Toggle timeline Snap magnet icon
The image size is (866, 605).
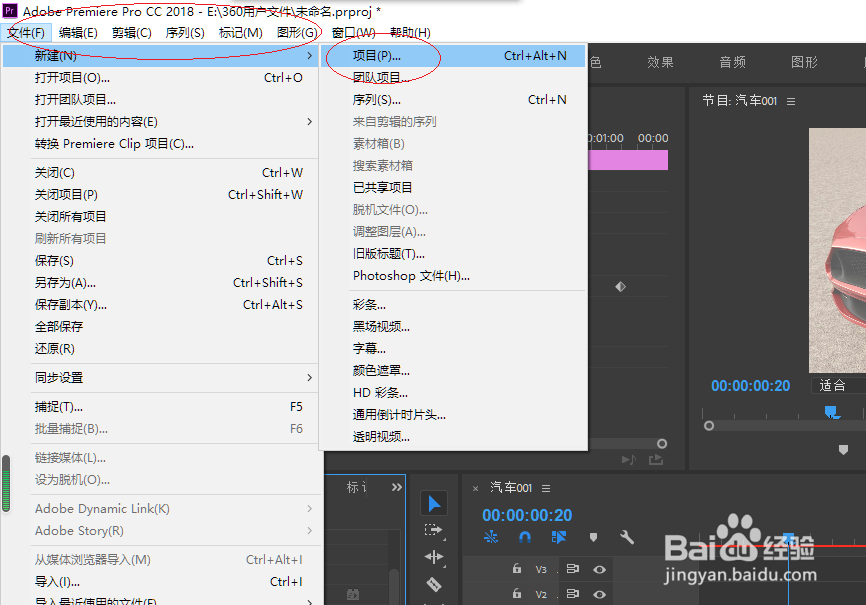[x=525, y=537]
